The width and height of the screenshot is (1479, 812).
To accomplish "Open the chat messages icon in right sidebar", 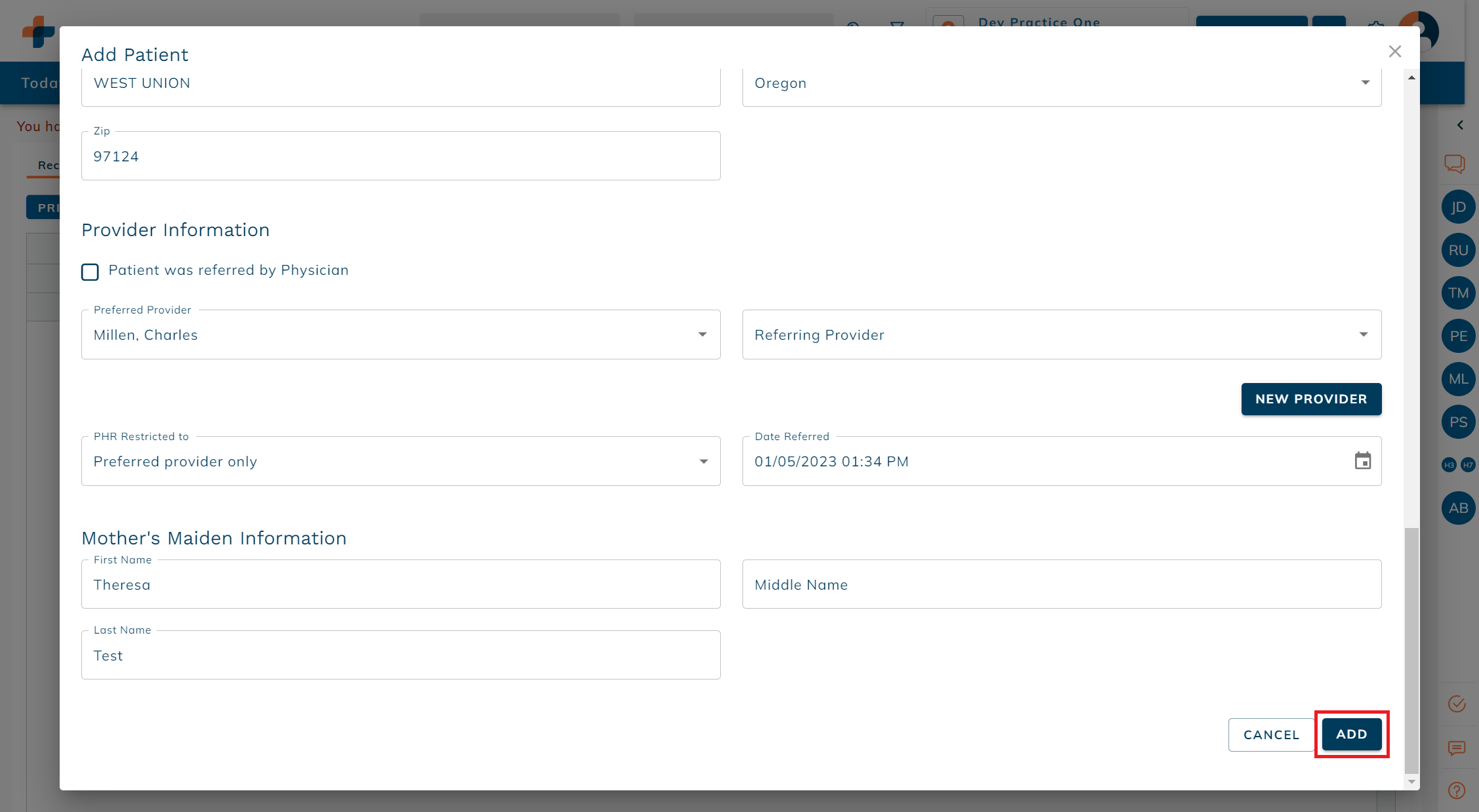I will pos(1456,164).
